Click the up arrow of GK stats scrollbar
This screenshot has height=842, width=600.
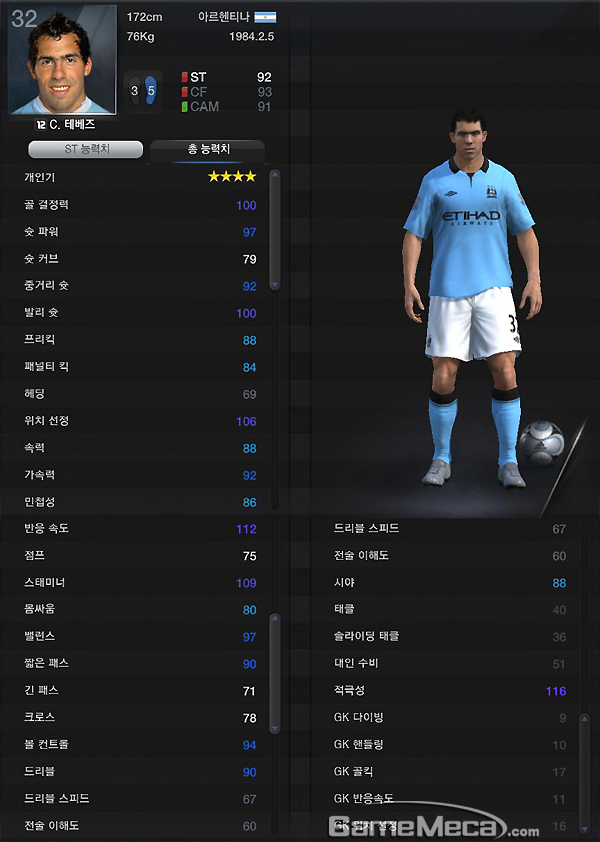point(585,718)
